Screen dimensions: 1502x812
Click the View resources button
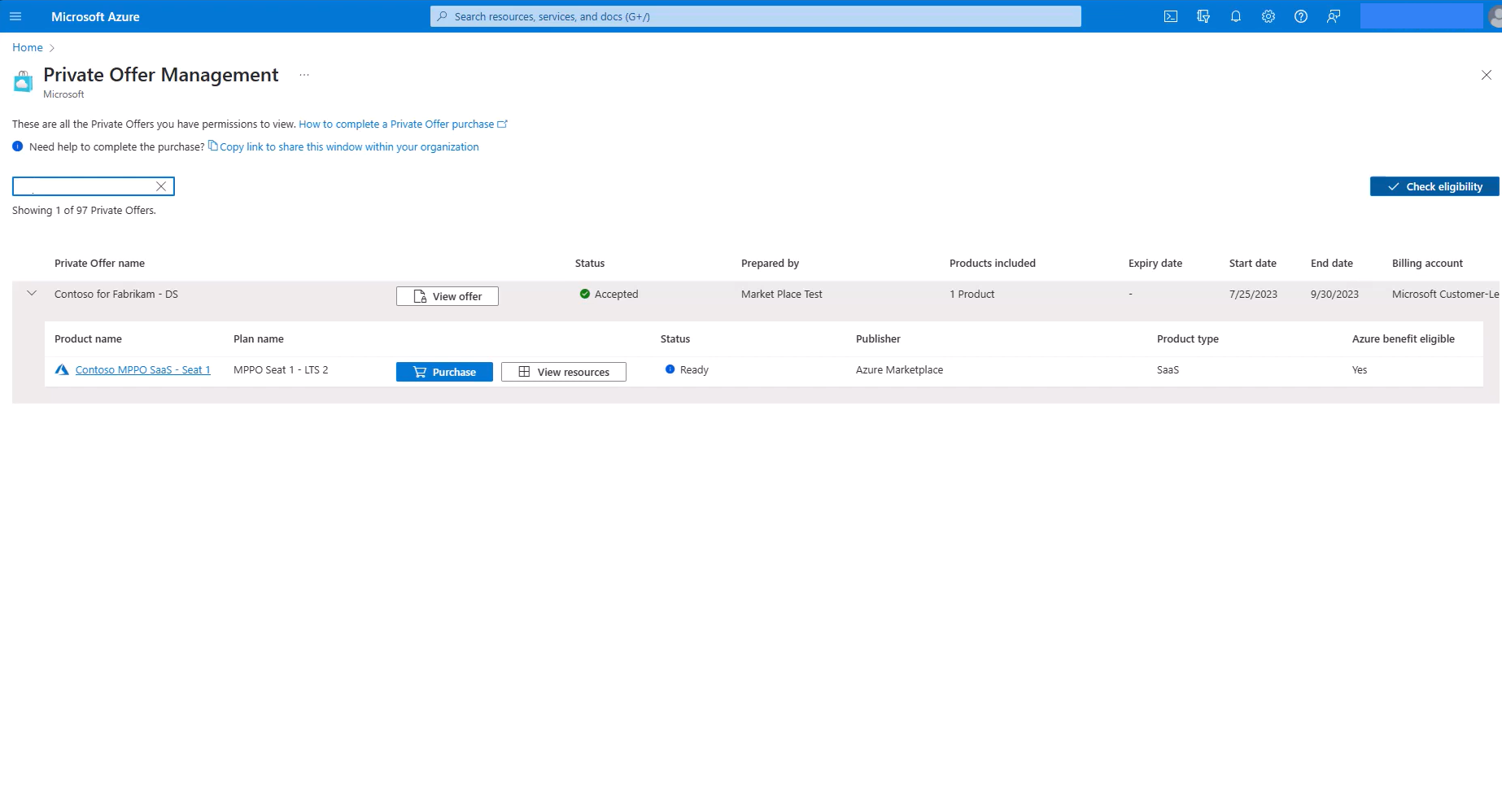point(564,372)
